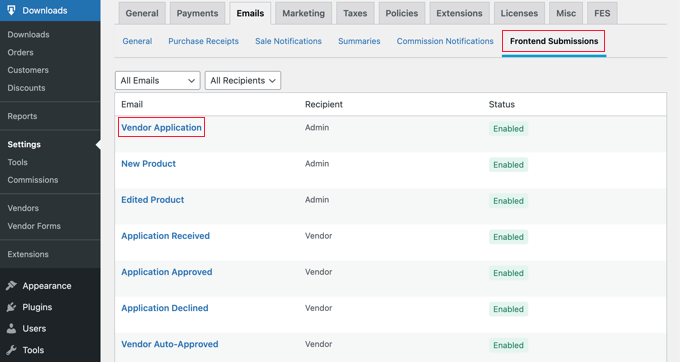Click the Plugins menu label
Viewport: 680px width, 362px height.
(37, 307)
